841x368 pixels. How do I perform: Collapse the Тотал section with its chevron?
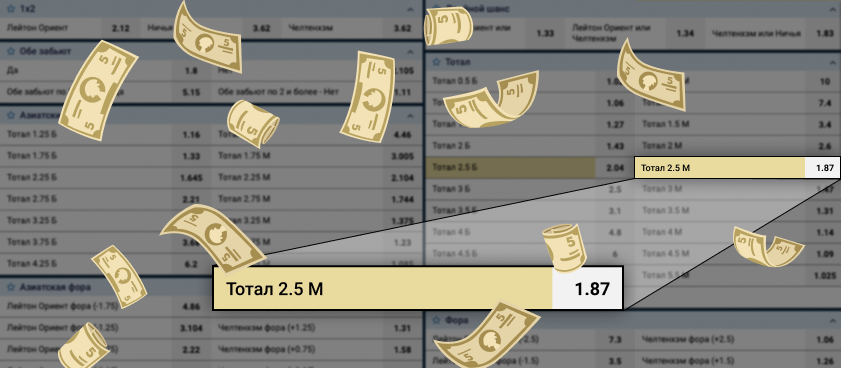click(832, 62)
